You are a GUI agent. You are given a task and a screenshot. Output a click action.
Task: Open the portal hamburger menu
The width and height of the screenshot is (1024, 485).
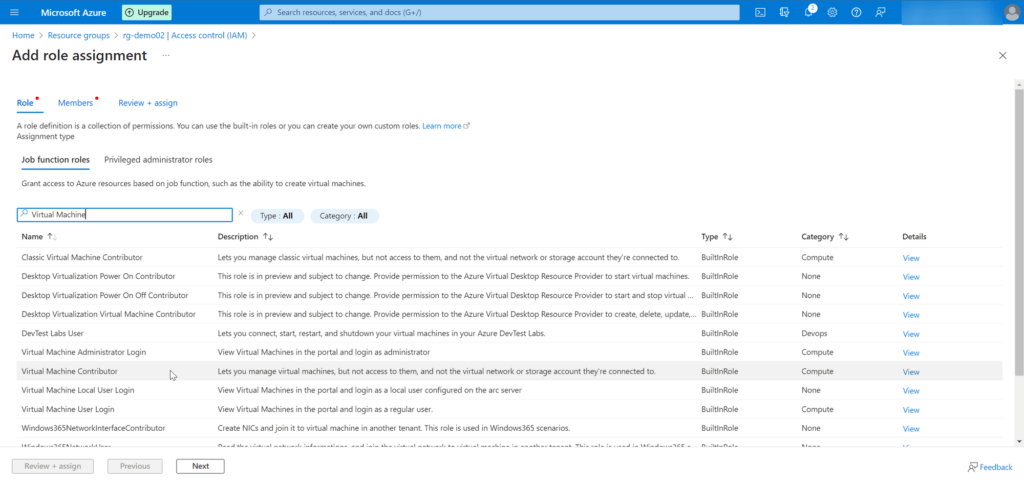click(x=14, y=12)
